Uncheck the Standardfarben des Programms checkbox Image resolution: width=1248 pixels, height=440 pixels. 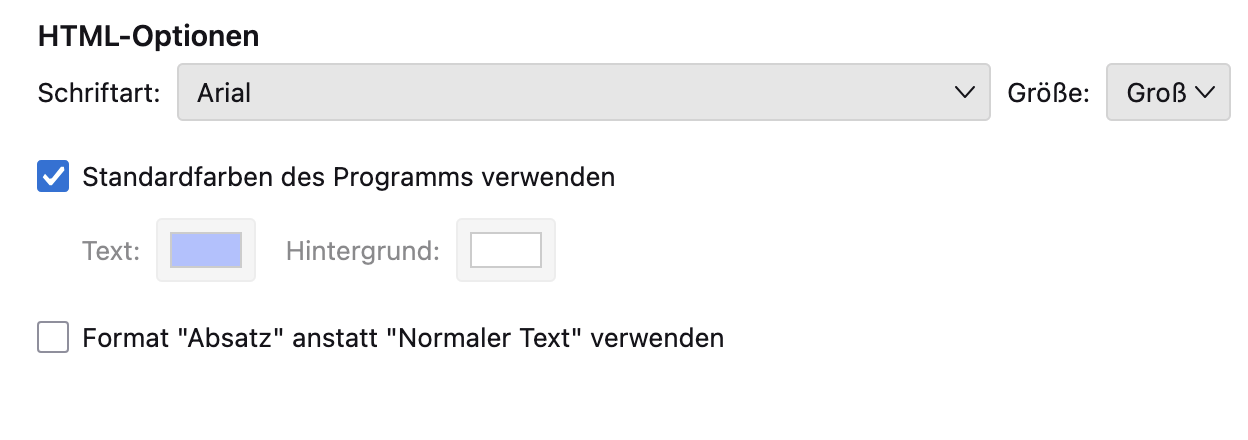pos(53,177)
